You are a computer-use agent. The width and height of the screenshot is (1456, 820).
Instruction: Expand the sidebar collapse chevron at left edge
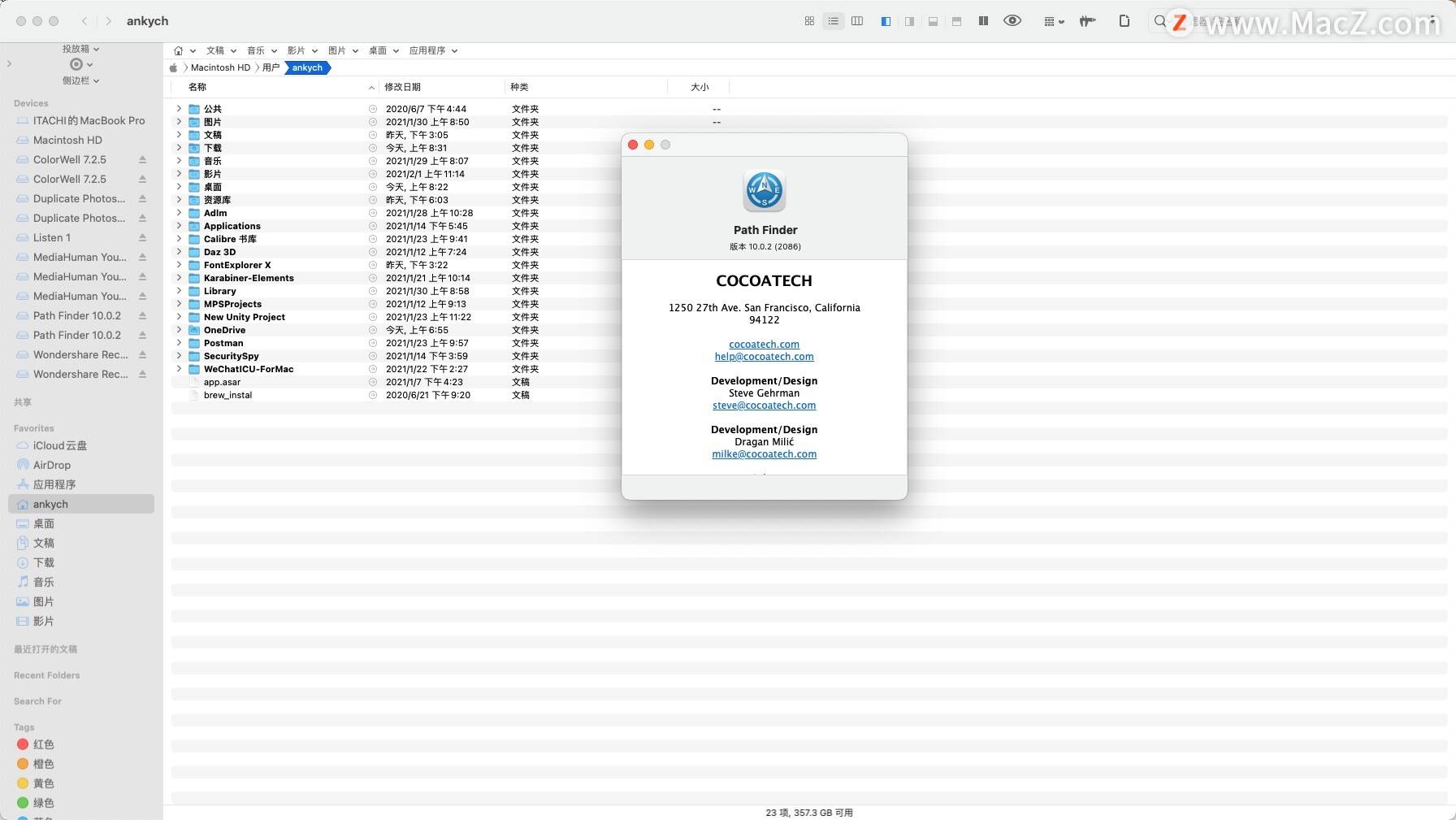9,63
